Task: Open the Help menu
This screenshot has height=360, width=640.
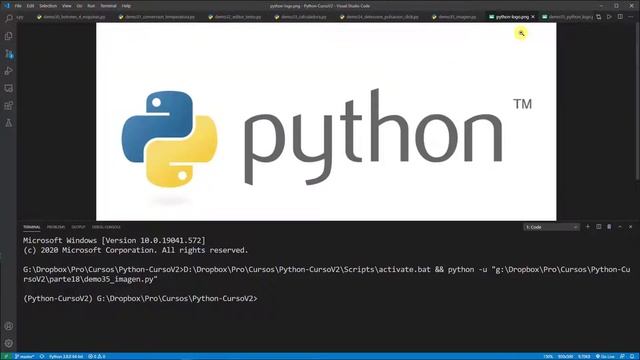Action: 126,6
